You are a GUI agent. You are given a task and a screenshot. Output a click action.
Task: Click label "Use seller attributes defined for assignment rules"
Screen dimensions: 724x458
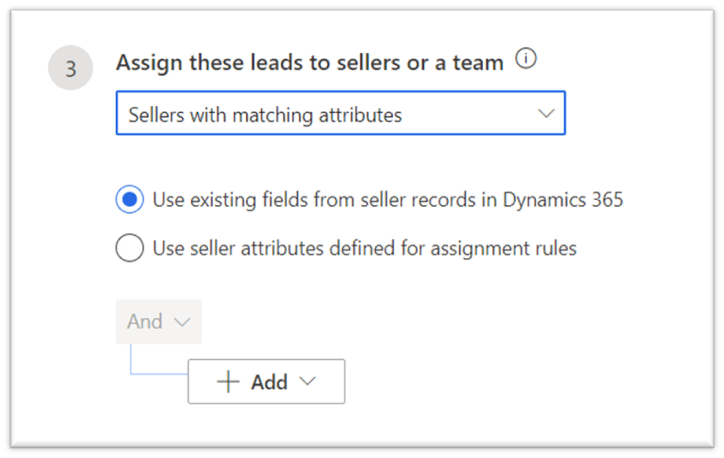click(x=364, y=248)
